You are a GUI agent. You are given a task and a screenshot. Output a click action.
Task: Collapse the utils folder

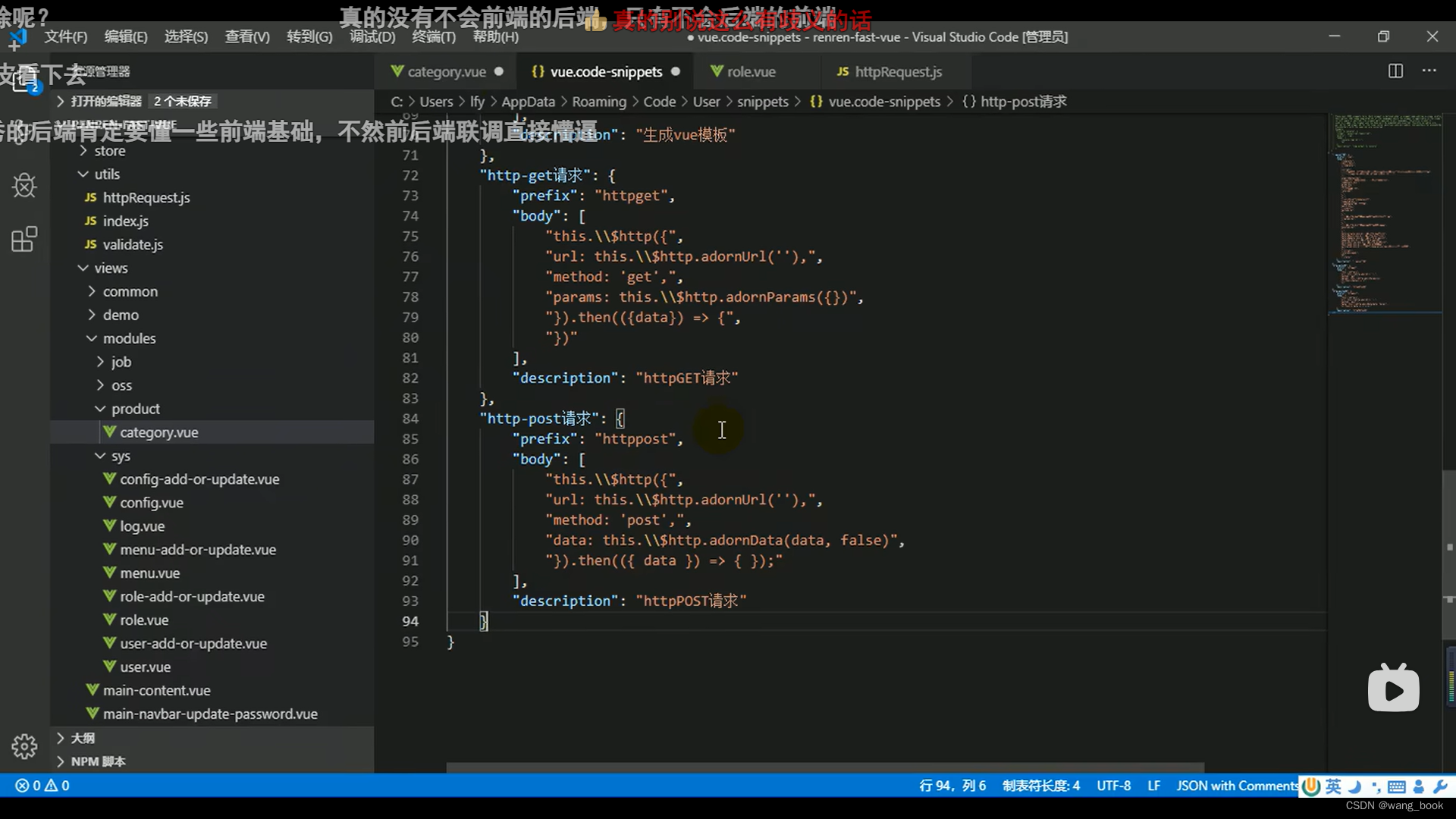coord(106,174)
